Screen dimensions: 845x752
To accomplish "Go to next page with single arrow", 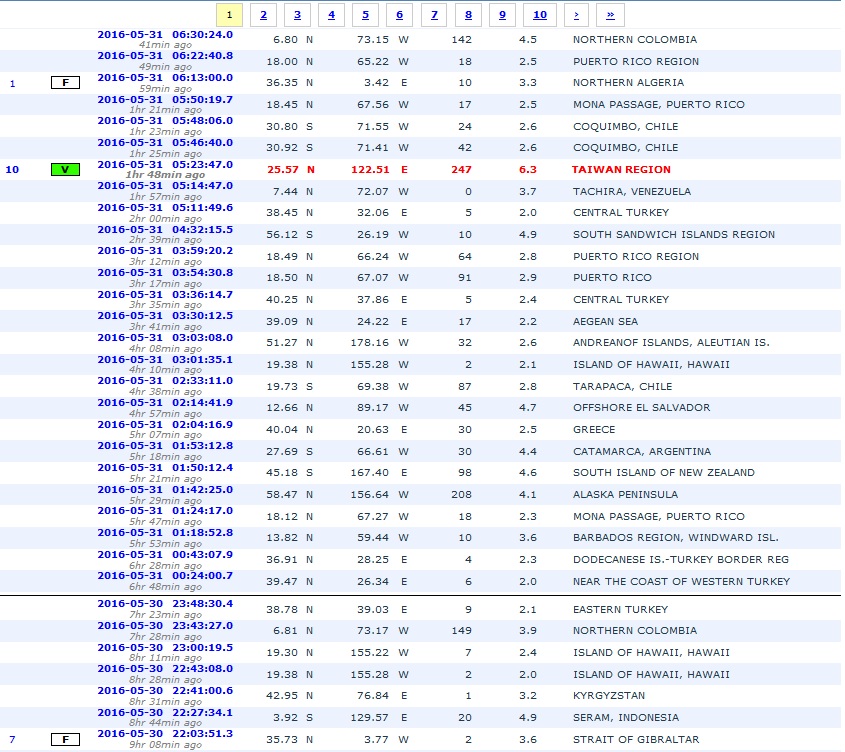I will (575, 15).
